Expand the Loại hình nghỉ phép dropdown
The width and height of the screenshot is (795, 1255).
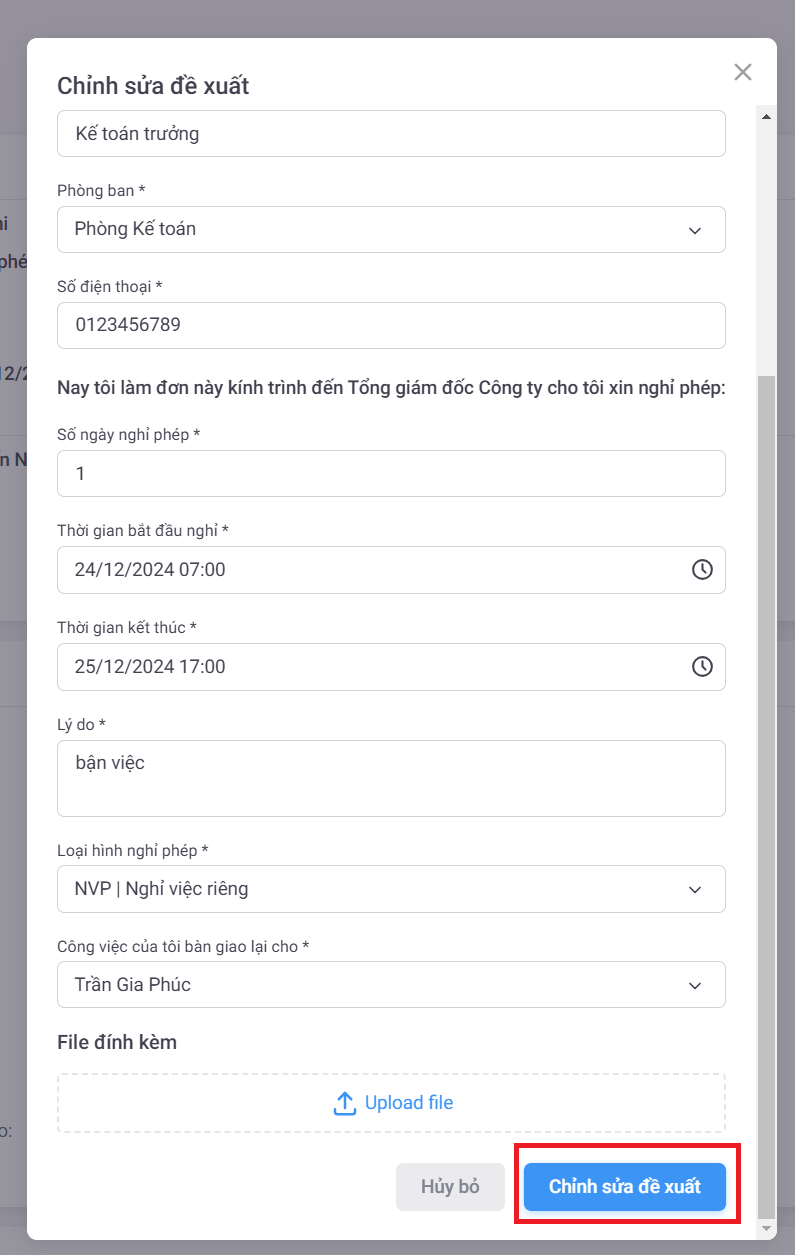(x=695, y=889)
